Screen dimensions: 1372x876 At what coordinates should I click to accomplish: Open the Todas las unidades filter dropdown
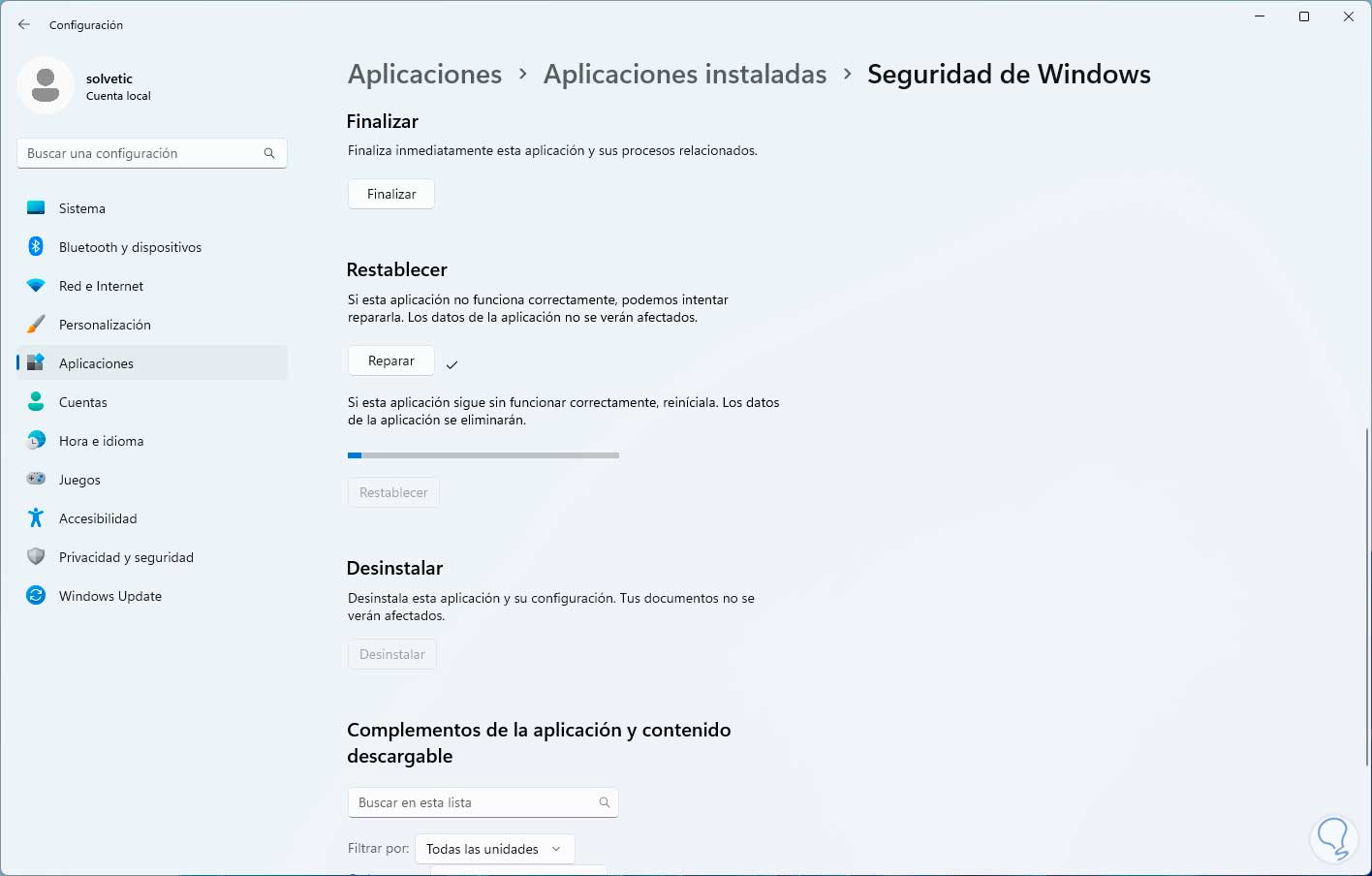[x=494, y=849]
